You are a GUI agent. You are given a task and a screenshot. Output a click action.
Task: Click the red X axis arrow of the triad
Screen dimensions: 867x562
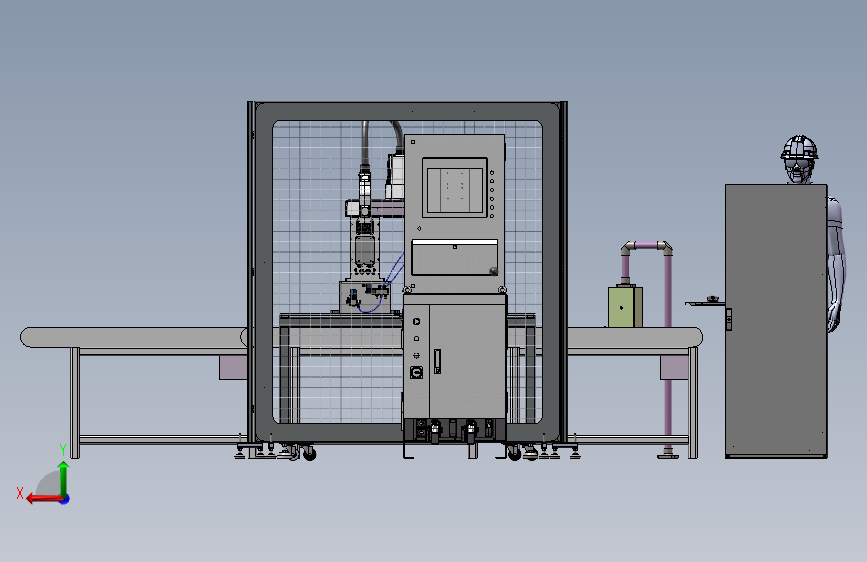click(43, 499)
